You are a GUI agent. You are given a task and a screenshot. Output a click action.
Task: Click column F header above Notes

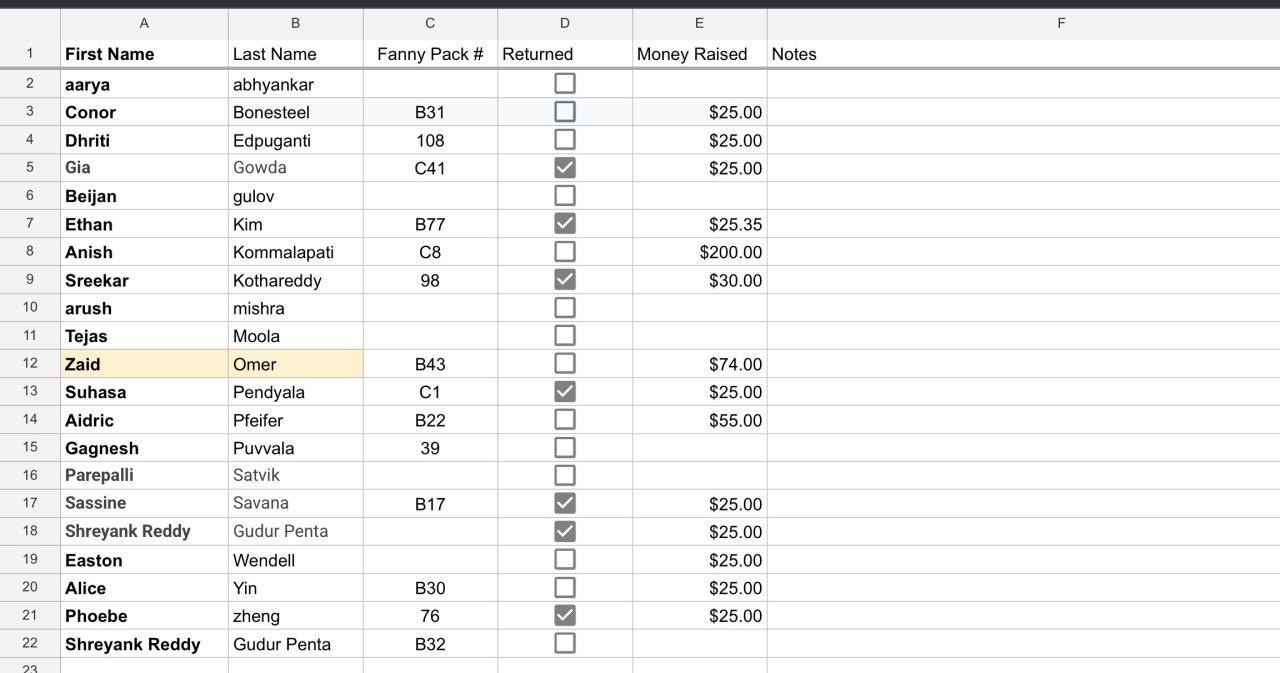coord(1061,23)
